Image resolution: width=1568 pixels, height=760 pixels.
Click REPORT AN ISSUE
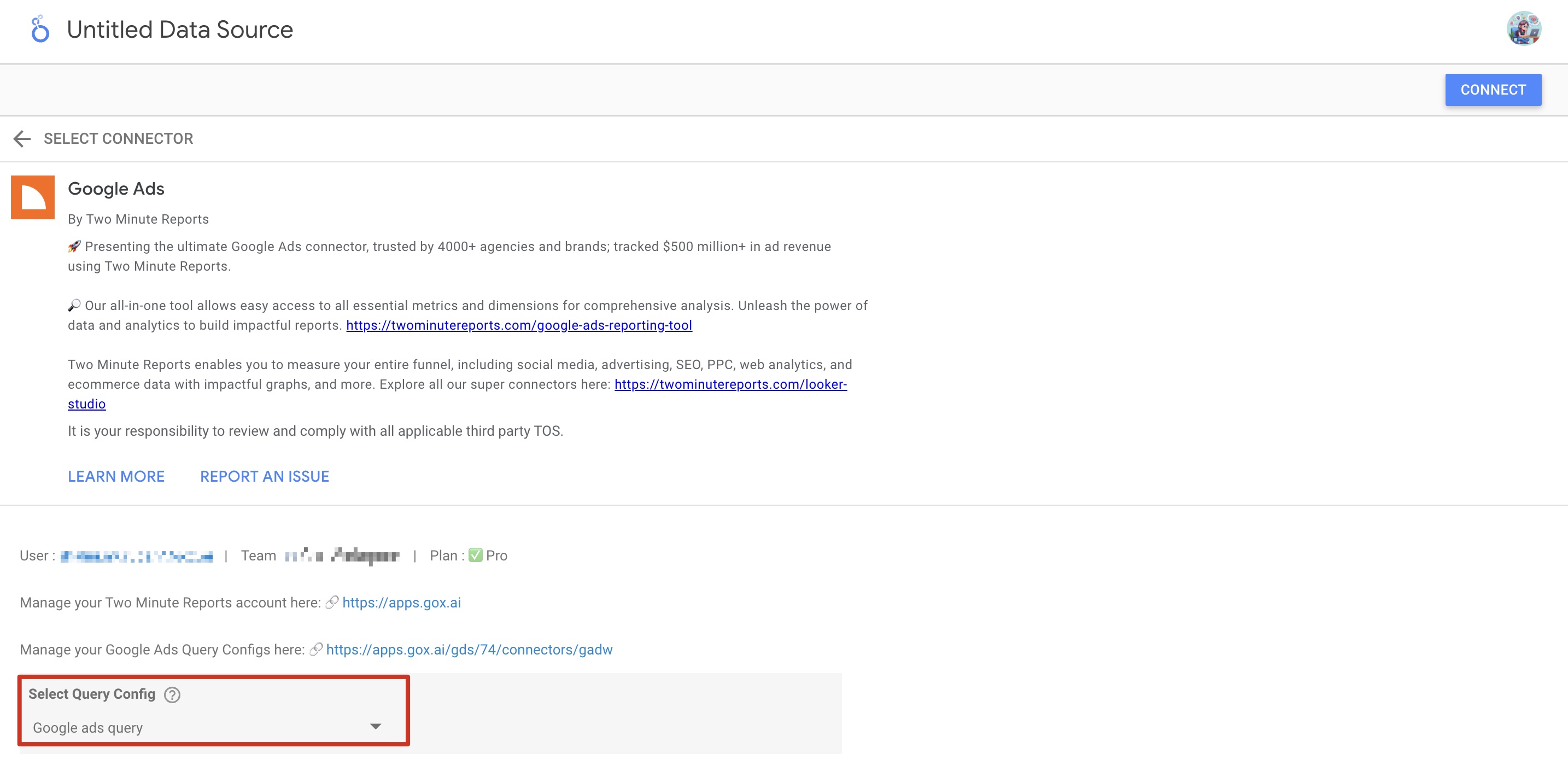(x=264, y=476)
